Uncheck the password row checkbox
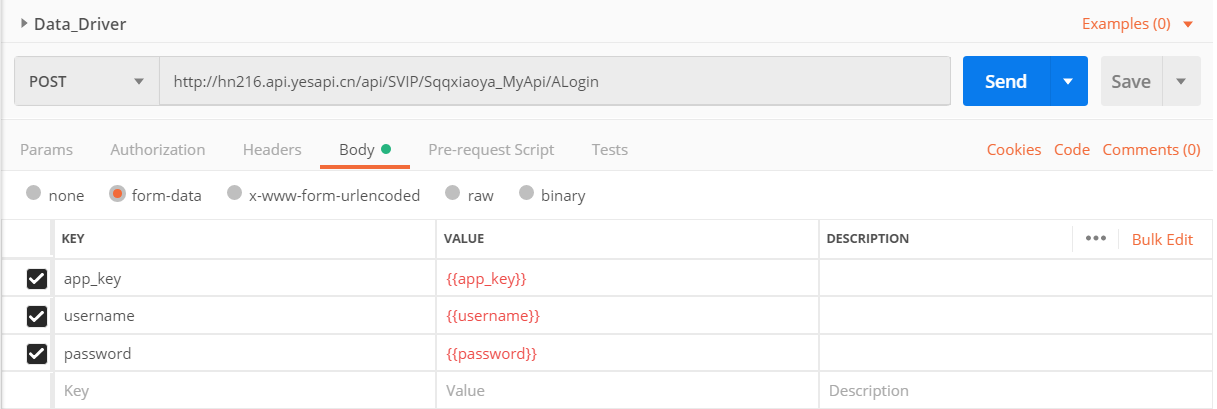The height and width of the screenshot is (409, 1217). pyautogui.click(x=37, y=353)
